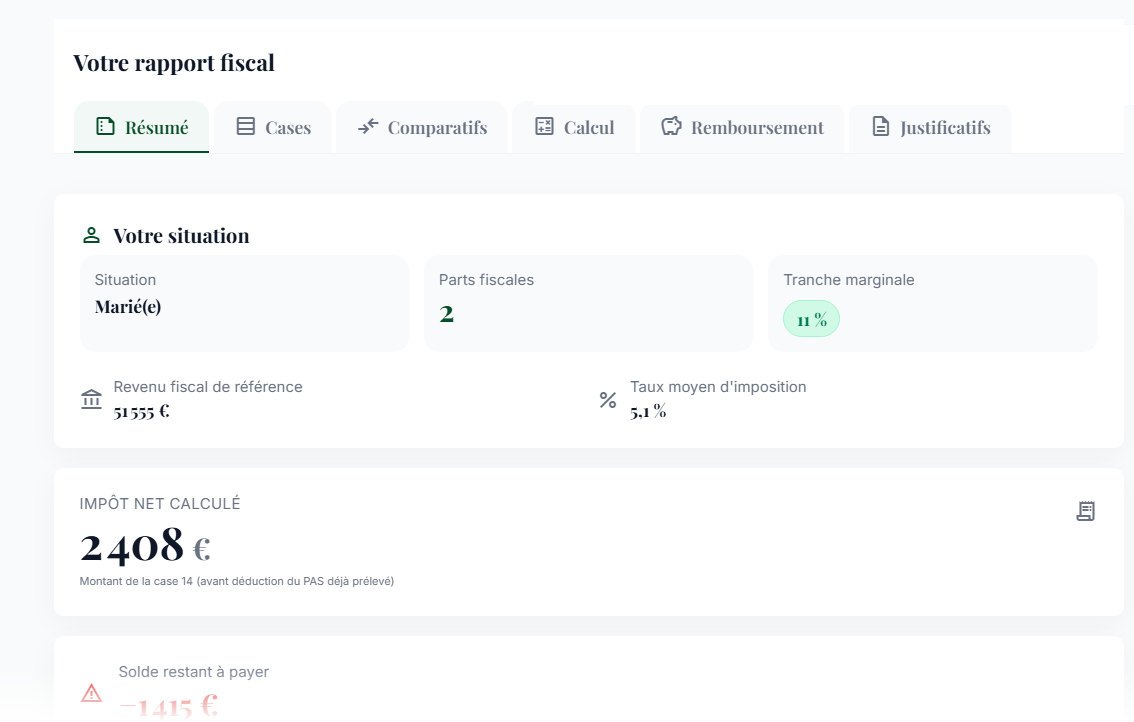This screenshot has height=722, width=1134.
Task: Click the person icon beside Votre situation
Action: [x=91, y=236]
